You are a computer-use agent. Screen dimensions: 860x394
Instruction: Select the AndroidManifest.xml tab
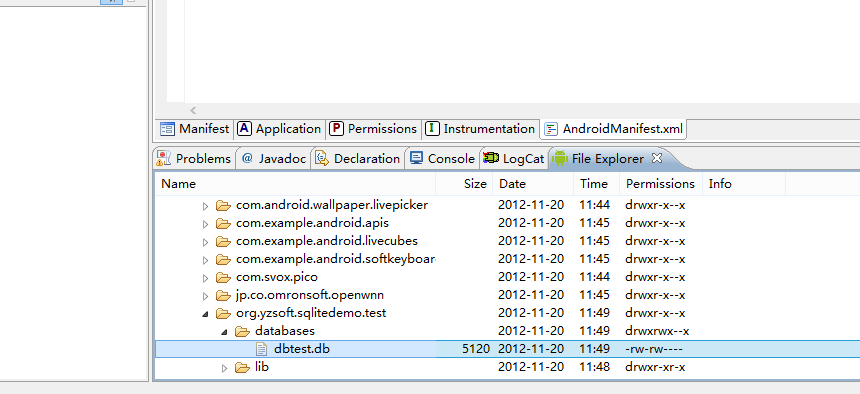click(614, 130)
